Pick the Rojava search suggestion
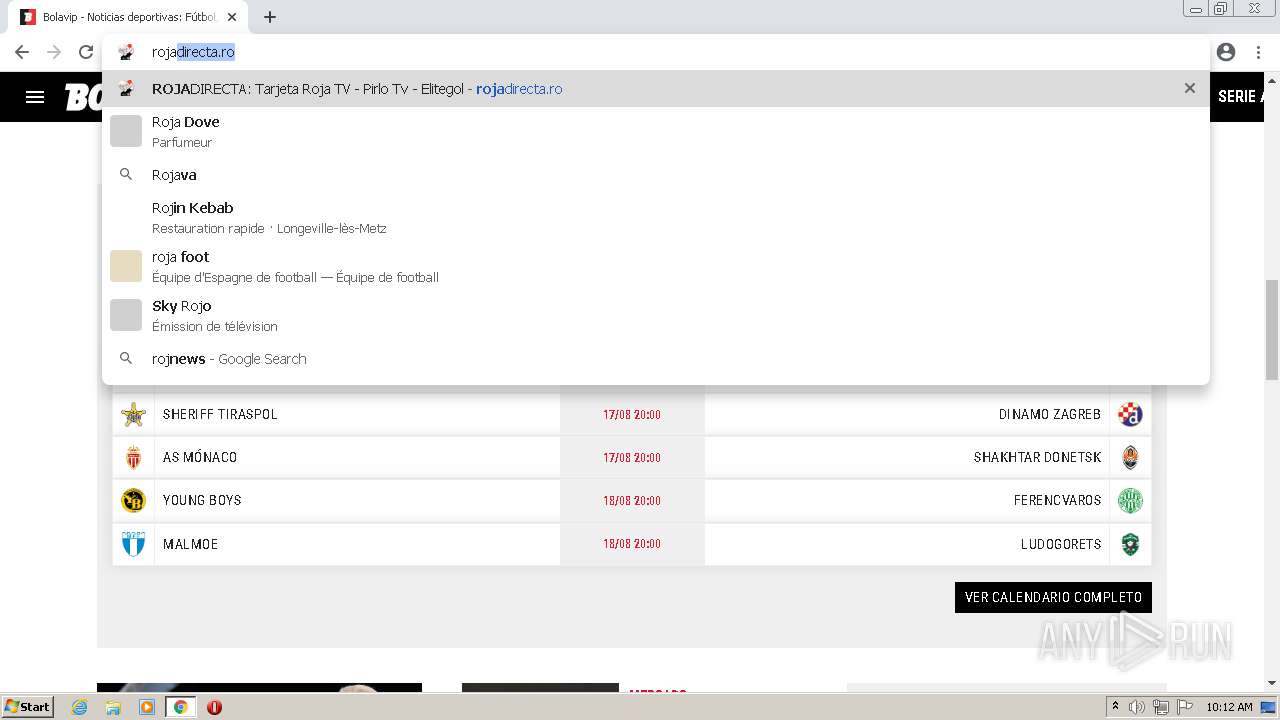 pos(655,175)
